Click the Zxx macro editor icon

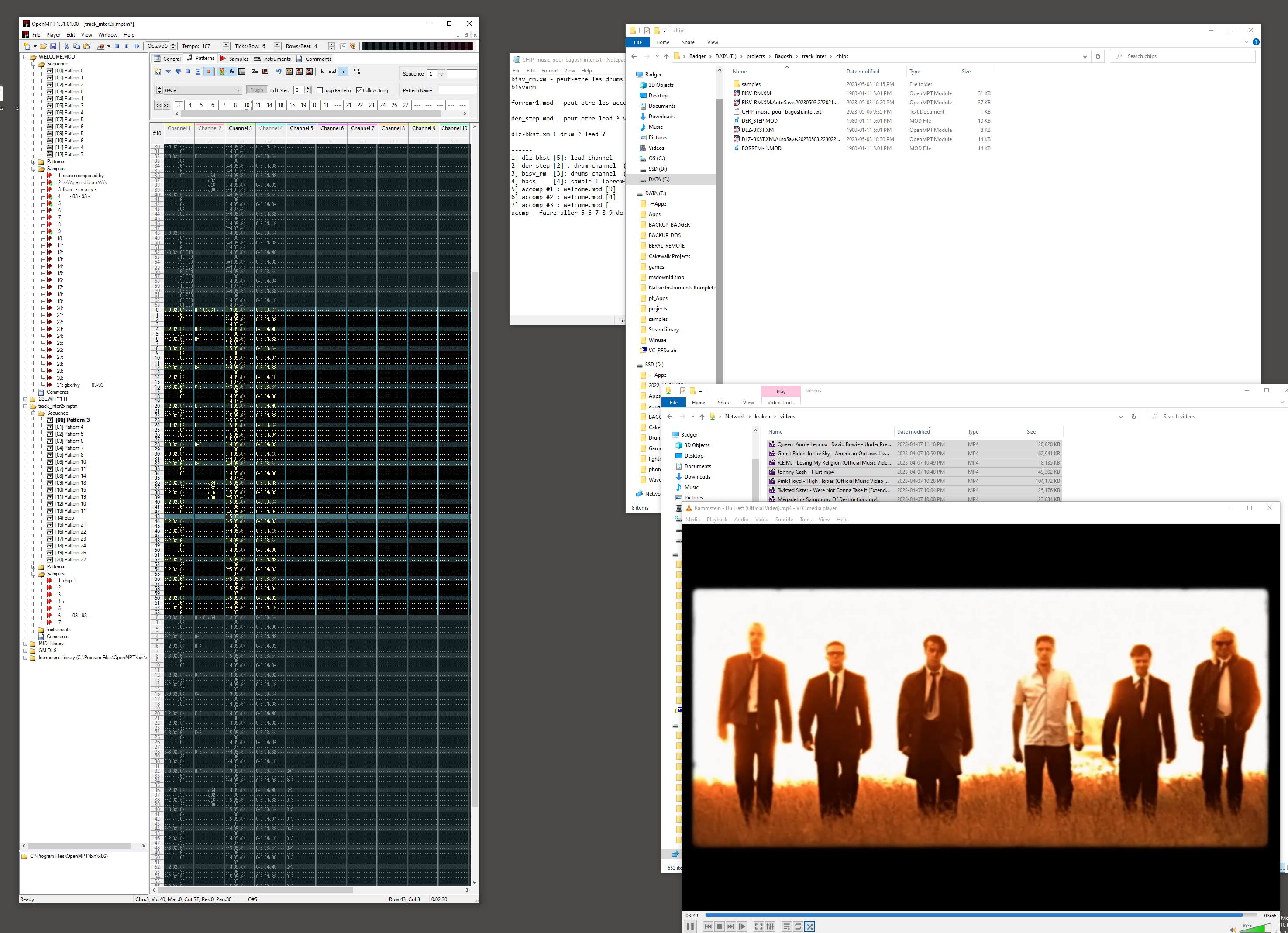coord(255,72)
